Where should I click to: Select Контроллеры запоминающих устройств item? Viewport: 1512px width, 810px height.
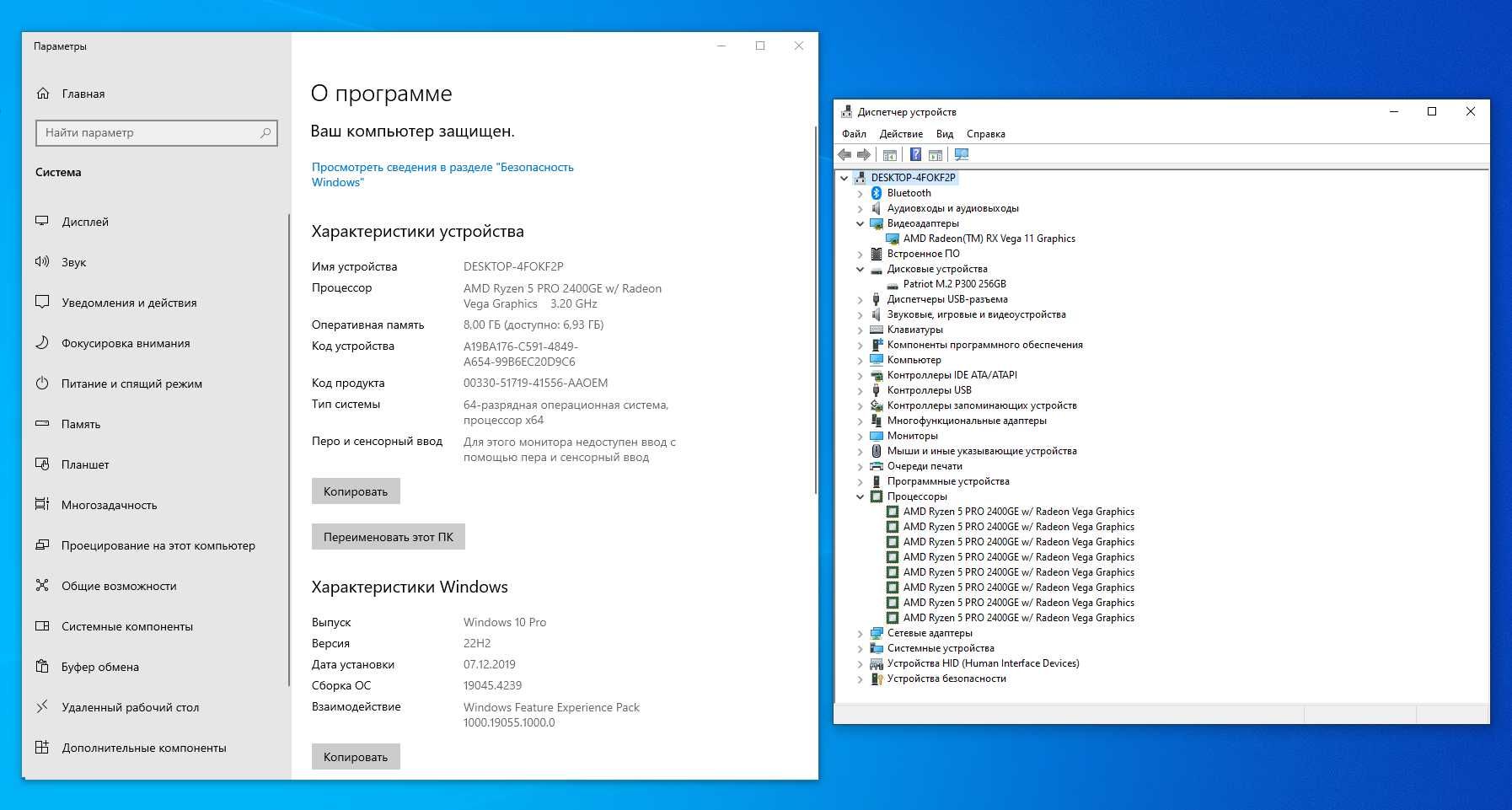982,405
